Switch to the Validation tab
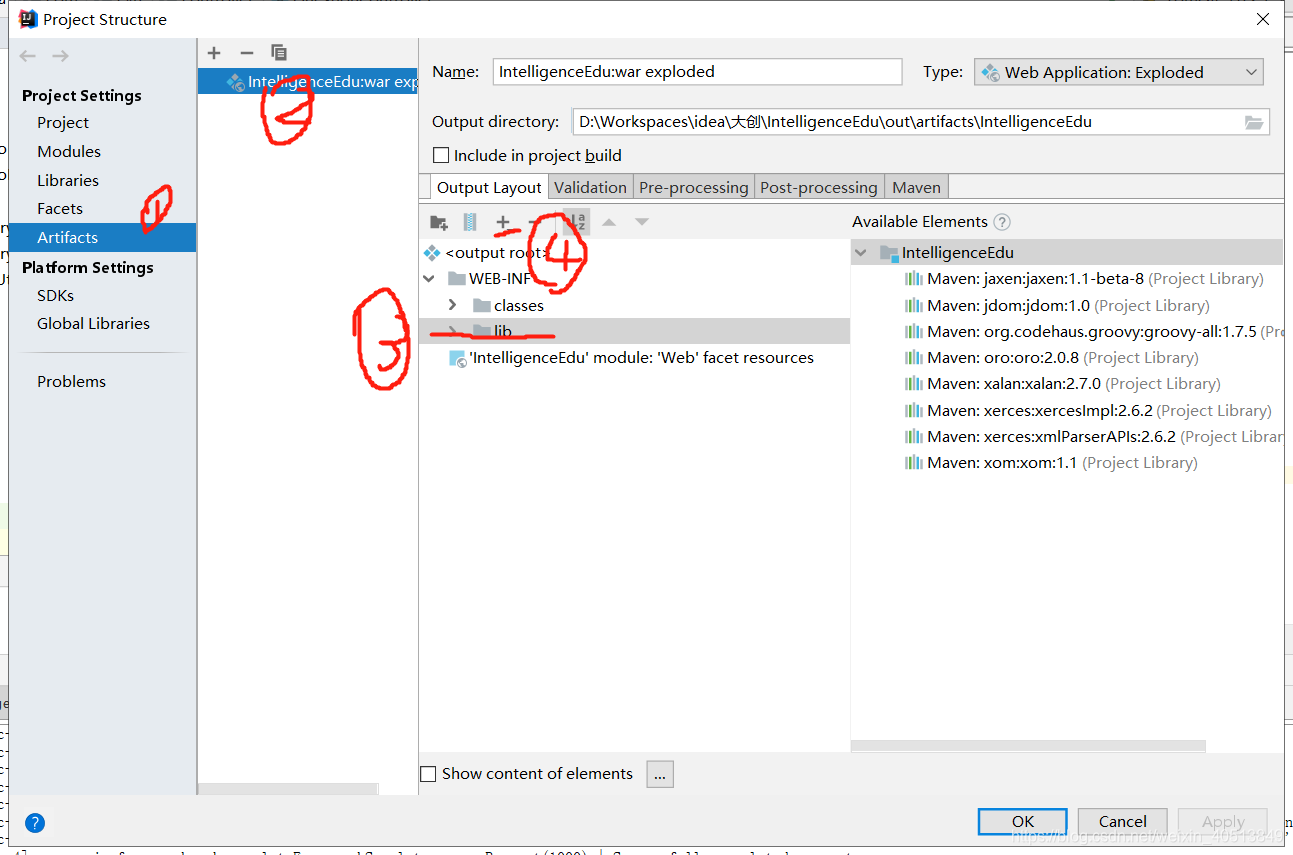1293x855 pixels. (x=590, y=187)
